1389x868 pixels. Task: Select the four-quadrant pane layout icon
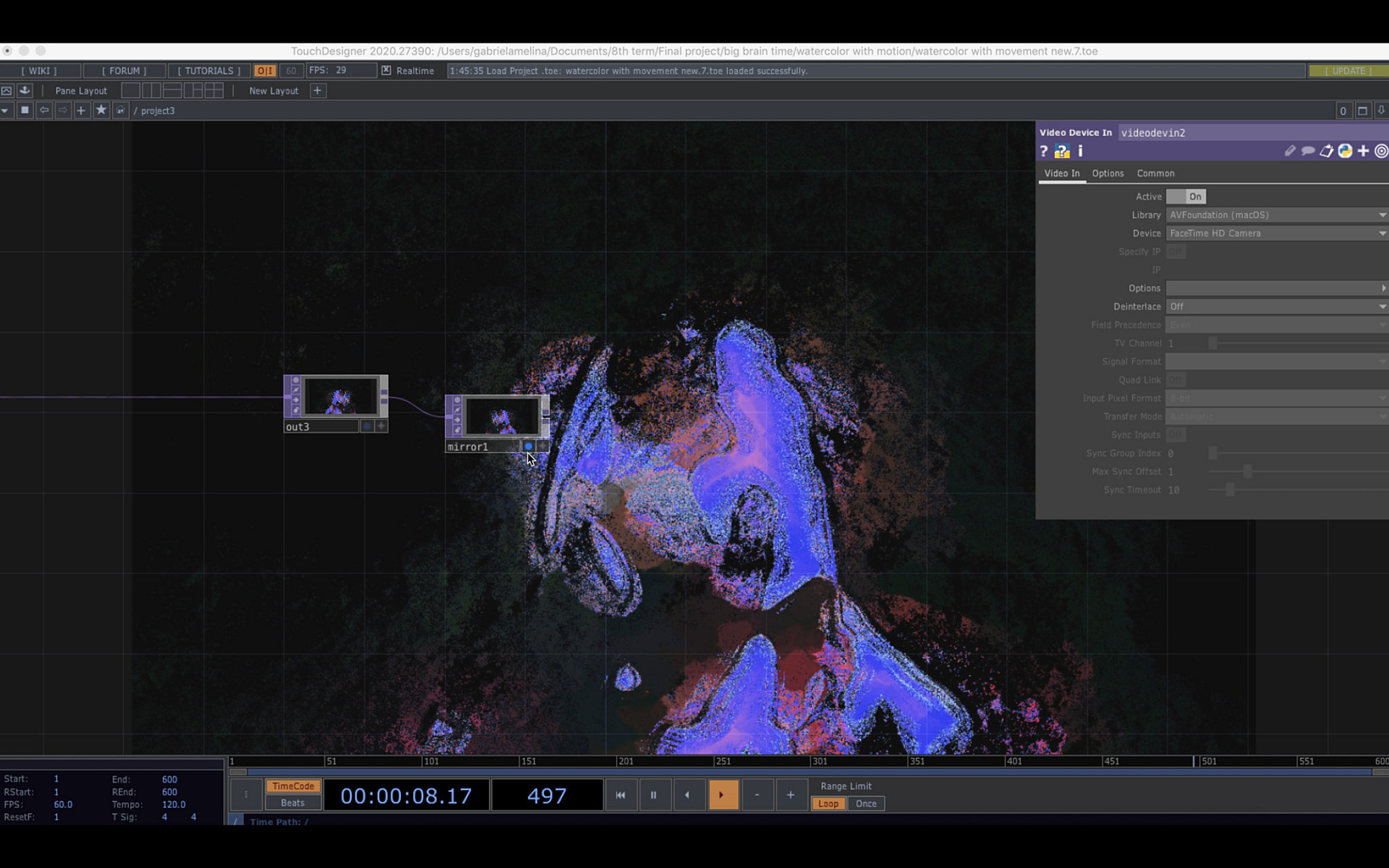pyautogui.click(x=214, y=90)
